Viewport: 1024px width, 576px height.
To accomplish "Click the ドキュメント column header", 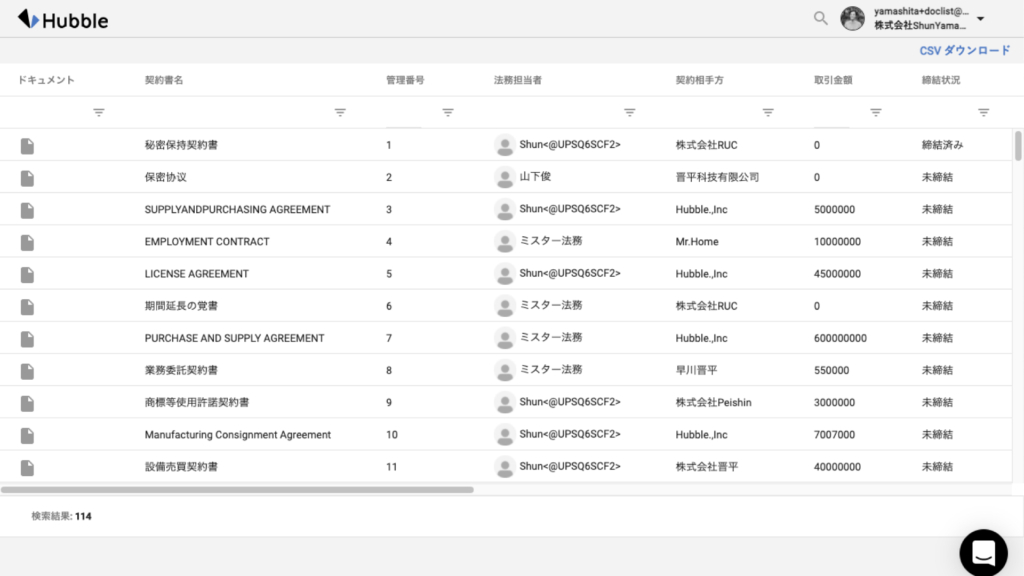I will [46, 80].
